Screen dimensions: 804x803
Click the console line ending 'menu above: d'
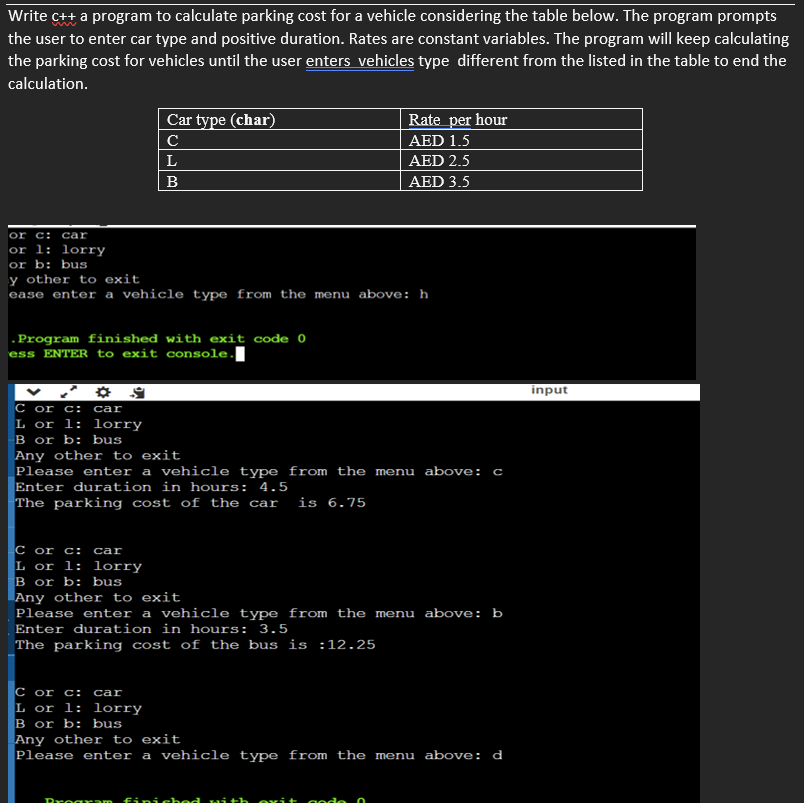point(259,756)
